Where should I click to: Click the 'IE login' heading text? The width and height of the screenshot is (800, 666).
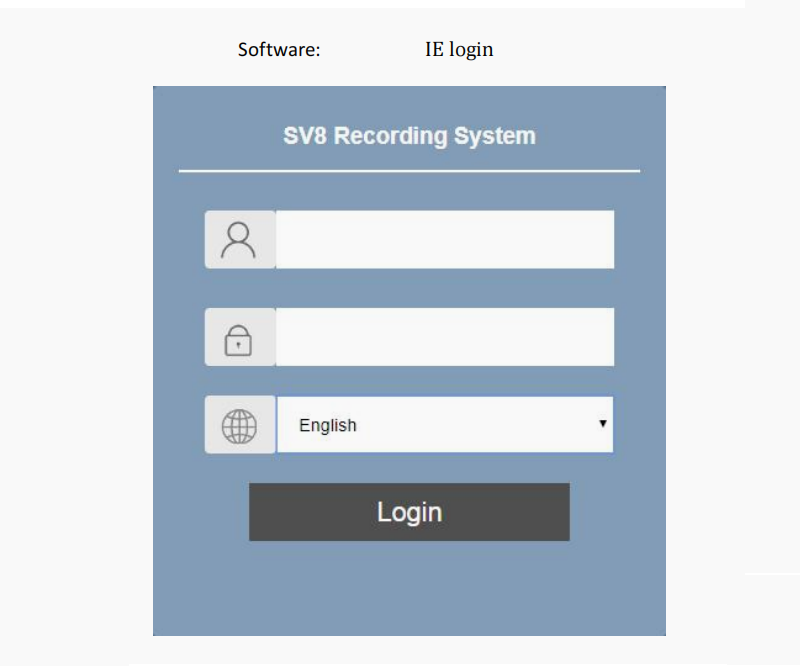click(x=459, y=49)
